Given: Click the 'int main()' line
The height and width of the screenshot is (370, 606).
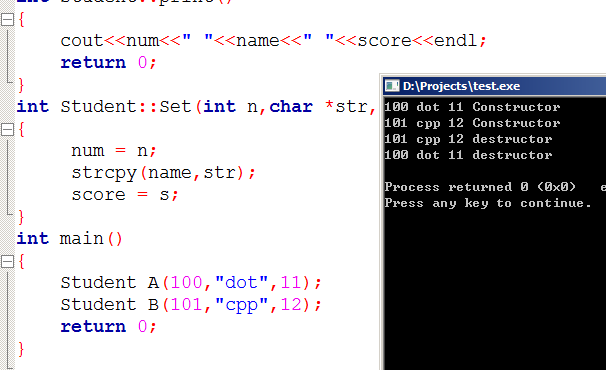Looking at the screenshot, I should click(x=70, y=239).
